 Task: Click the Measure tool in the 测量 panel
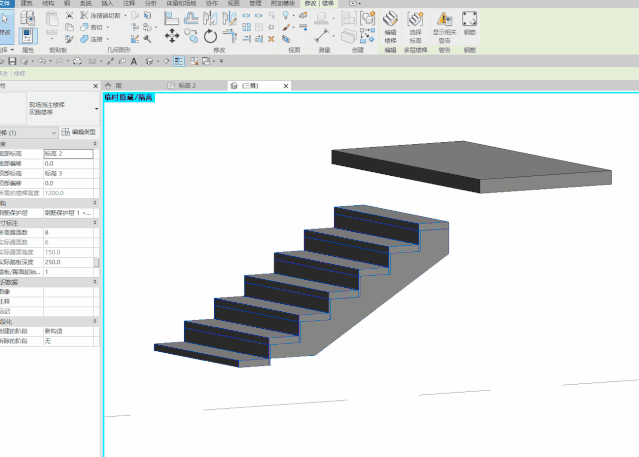click(x=322, y=36)
